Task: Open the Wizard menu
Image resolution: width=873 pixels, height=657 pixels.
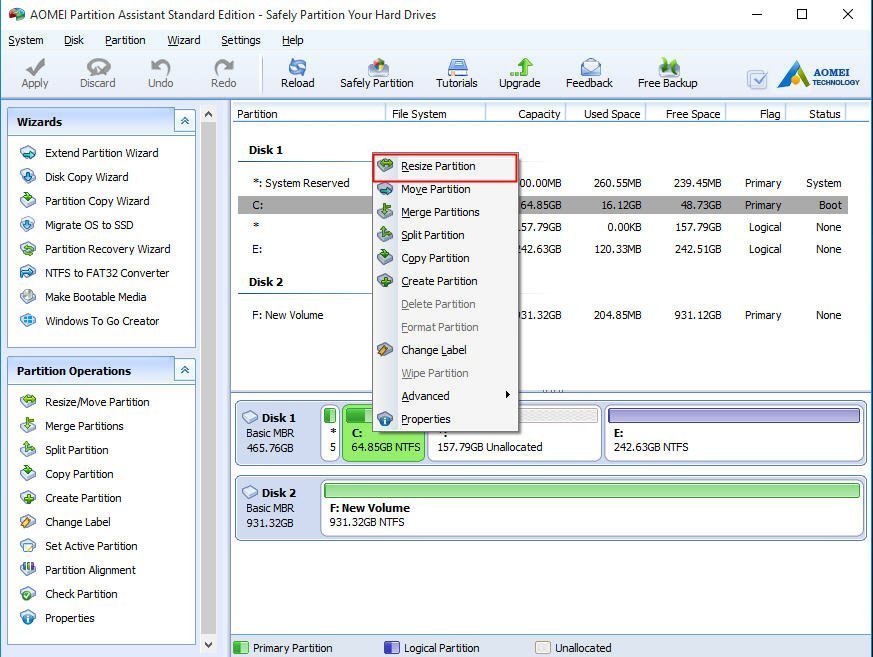Action: [184, 40]
